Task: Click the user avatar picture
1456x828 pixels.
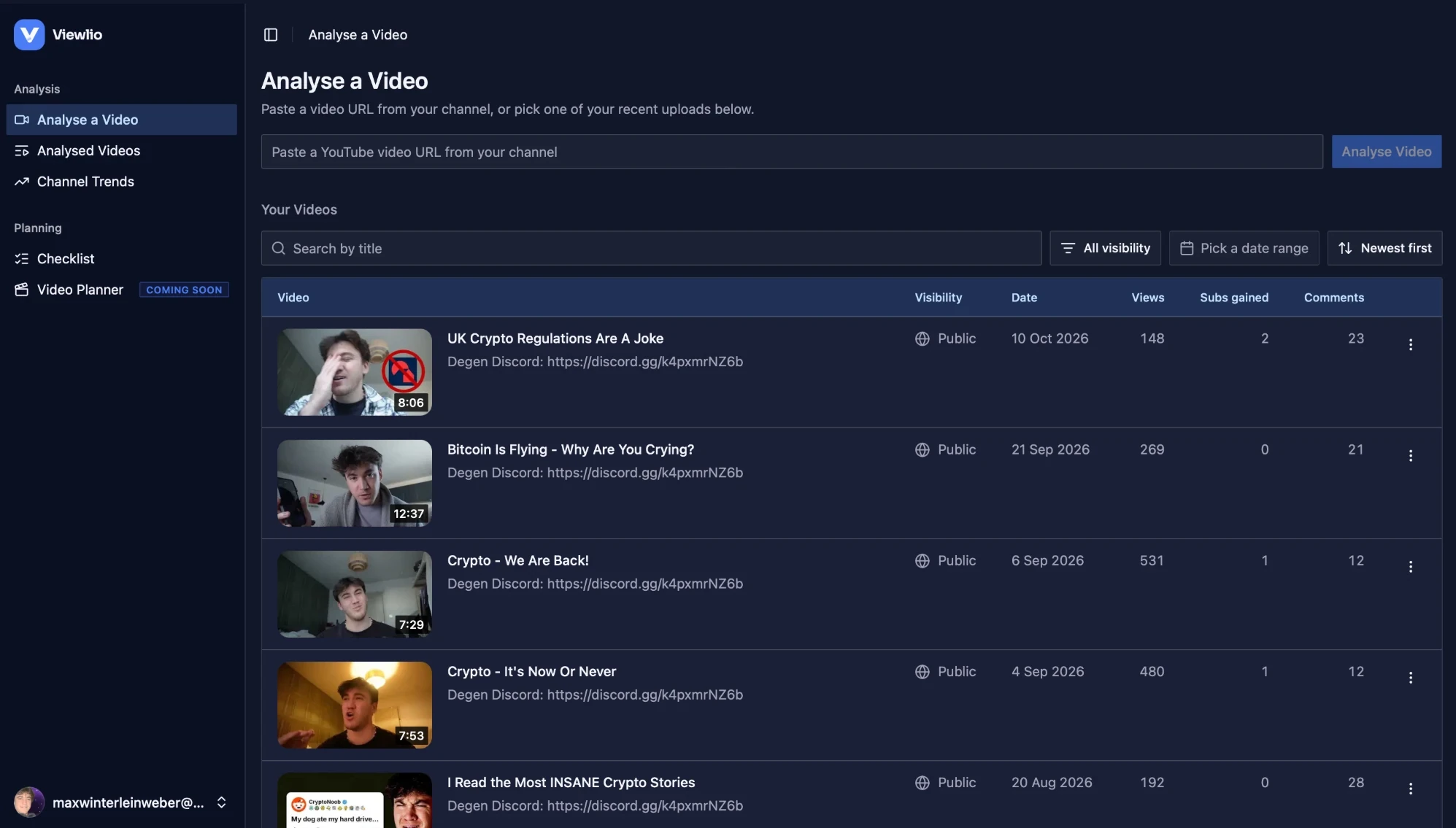Action: (29, 802)
